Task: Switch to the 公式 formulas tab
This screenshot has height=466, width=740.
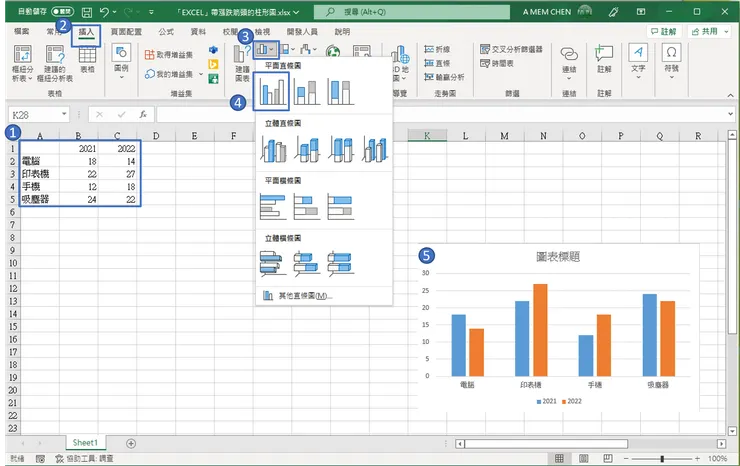Action: [166, 32]
